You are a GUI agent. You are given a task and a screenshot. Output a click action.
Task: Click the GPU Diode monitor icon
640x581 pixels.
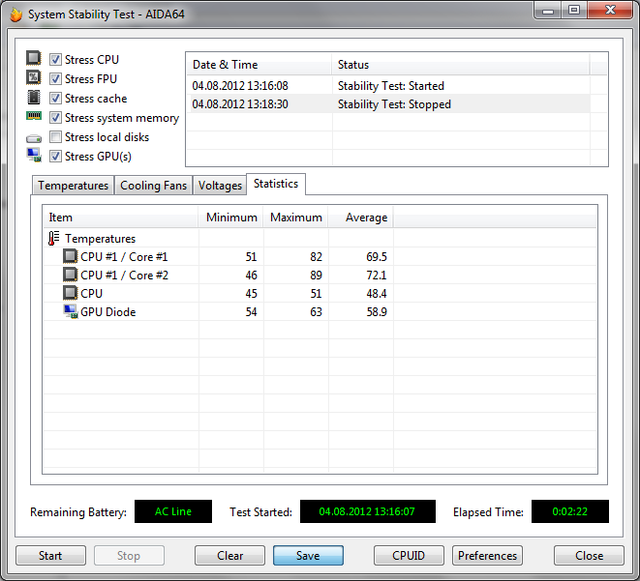tap(71, 312)
